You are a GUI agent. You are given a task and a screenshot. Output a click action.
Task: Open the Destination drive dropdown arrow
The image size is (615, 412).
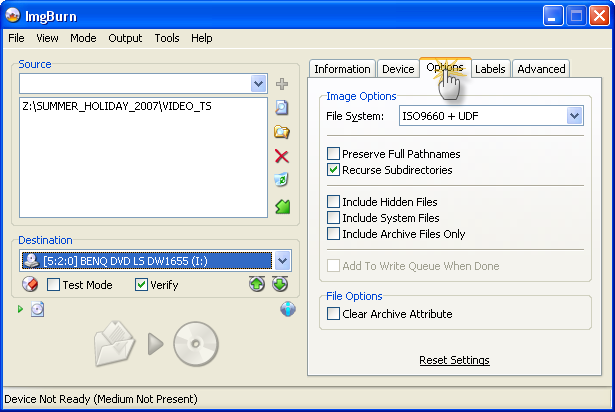point(282,261)
